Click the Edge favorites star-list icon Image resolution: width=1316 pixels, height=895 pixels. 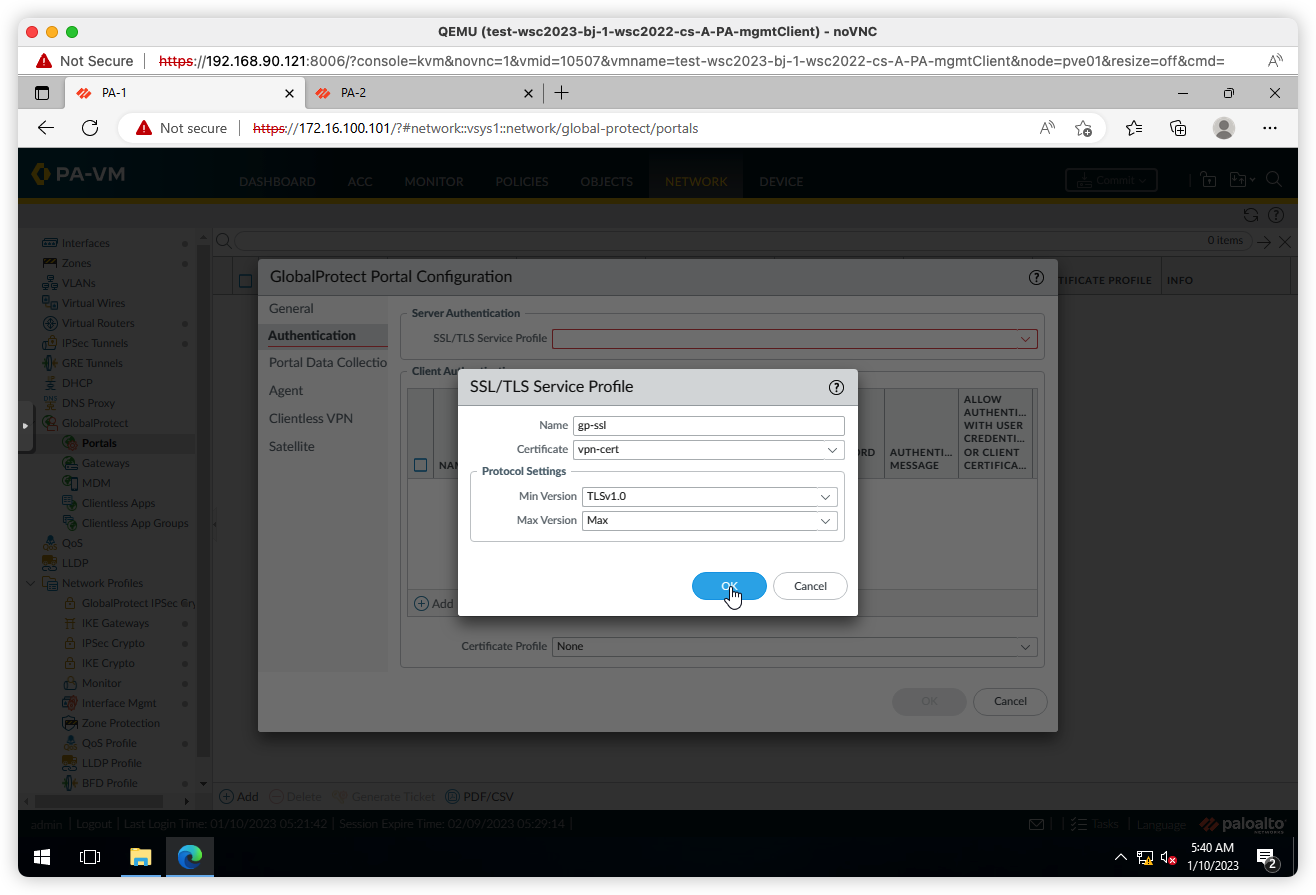coord(1133,128)
